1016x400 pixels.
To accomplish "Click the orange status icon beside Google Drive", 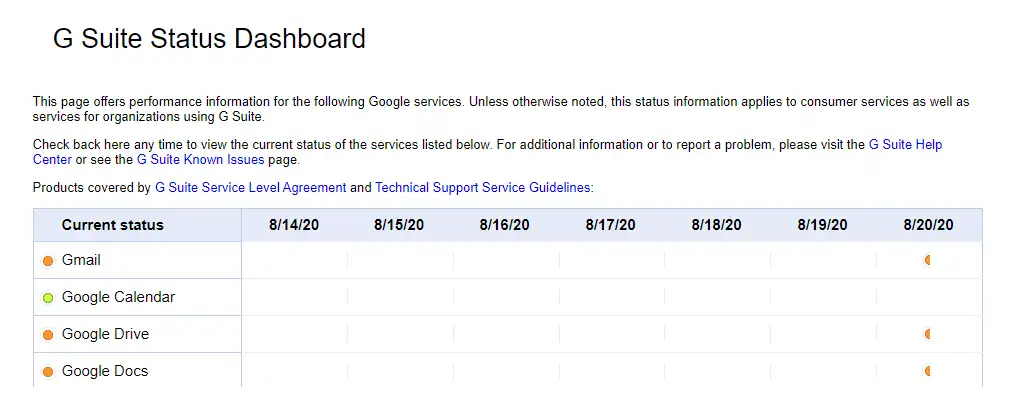I will 48,335.
